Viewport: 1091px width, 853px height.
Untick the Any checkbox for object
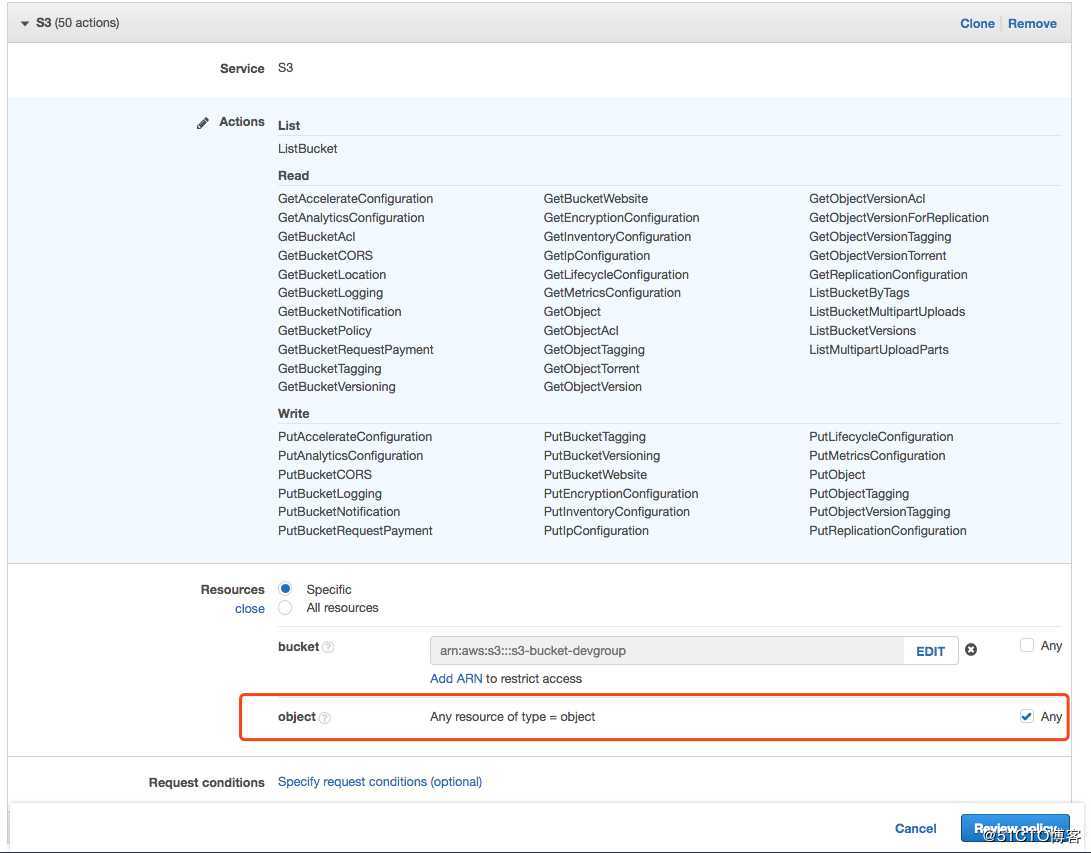pos(1026,716)
